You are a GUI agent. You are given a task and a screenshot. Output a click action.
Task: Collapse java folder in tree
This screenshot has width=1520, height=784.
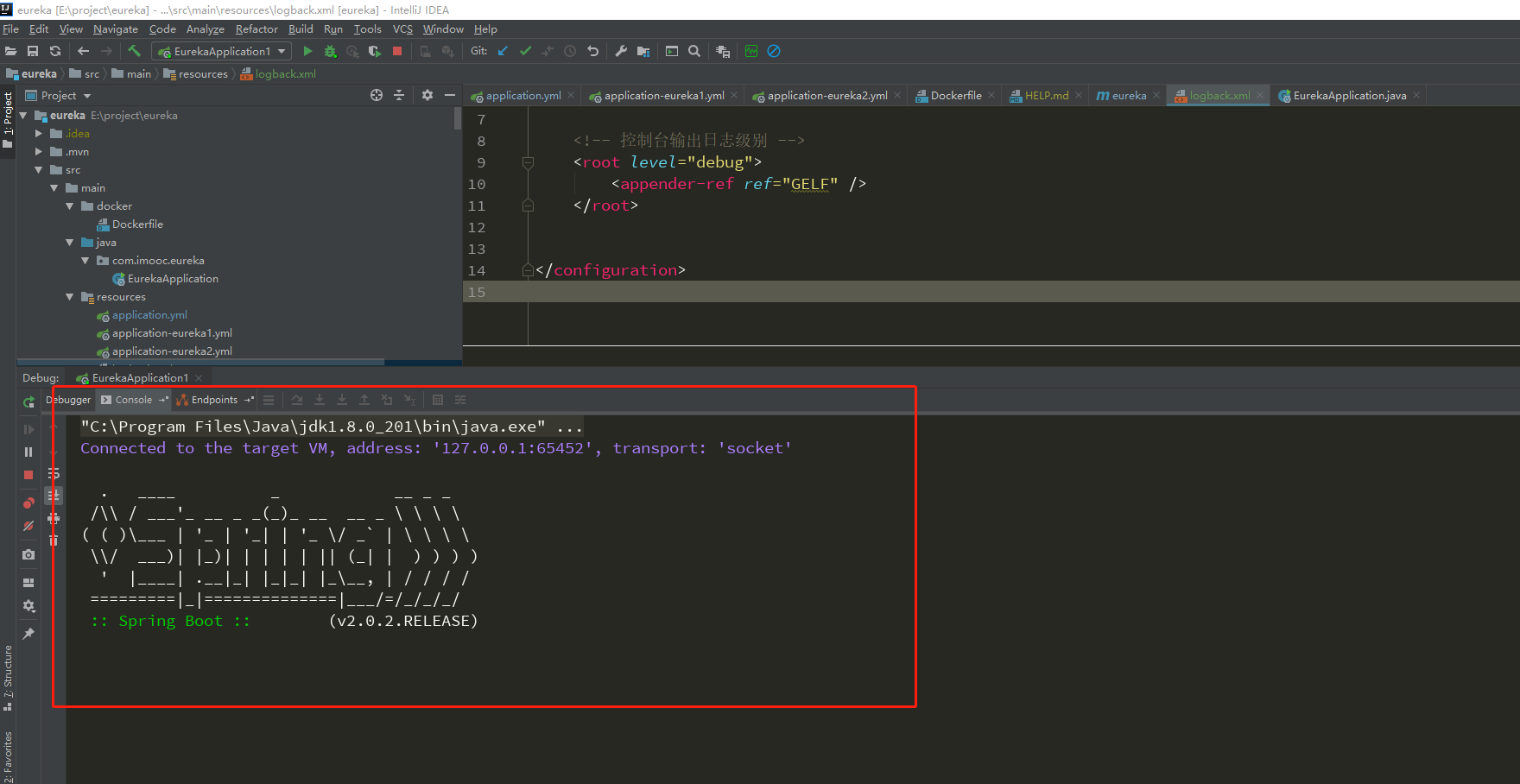[70, 242]
